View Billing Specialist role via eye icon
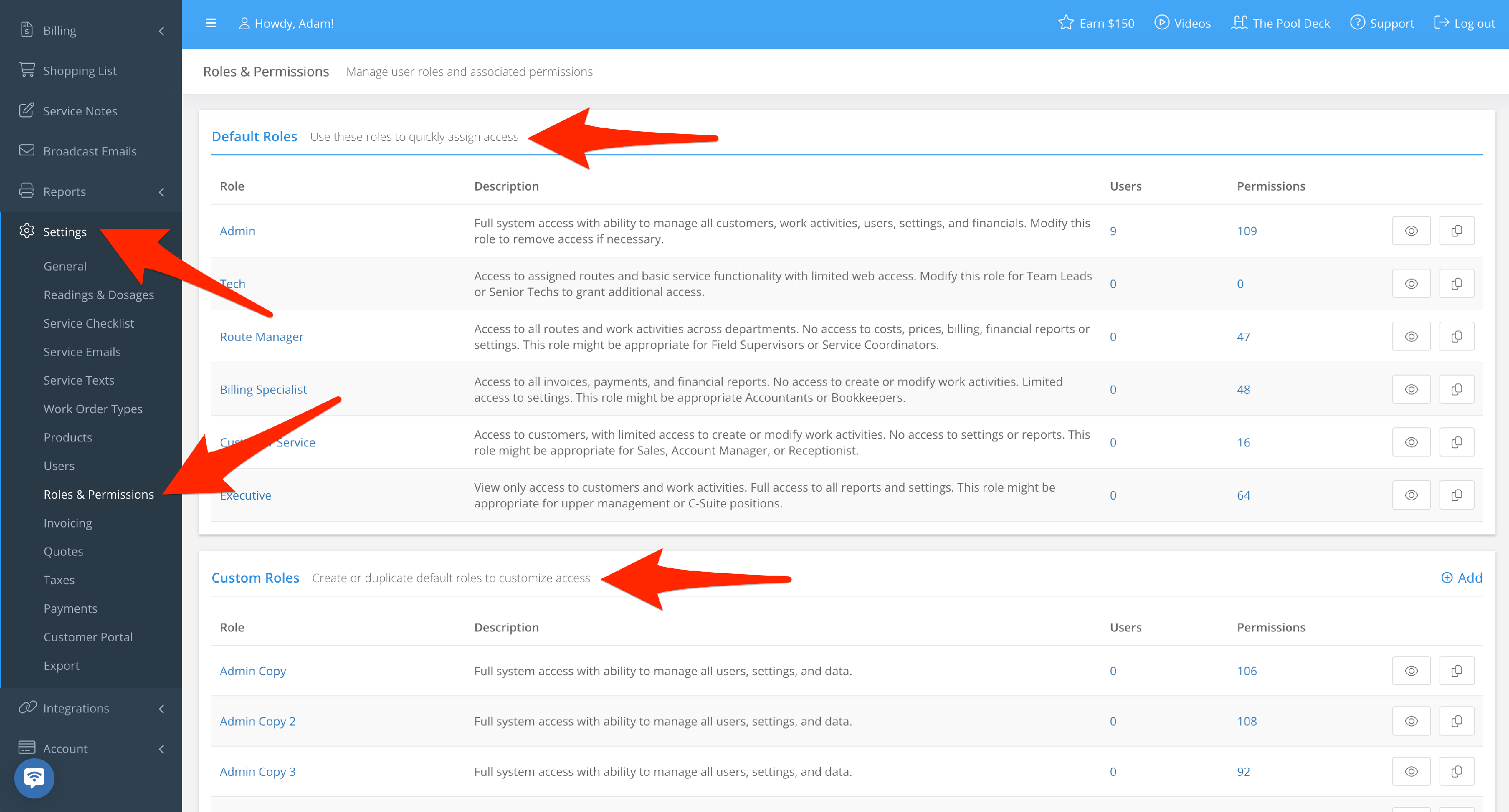The height and width of the screenshot is (812, 1509). [1410, 389]
